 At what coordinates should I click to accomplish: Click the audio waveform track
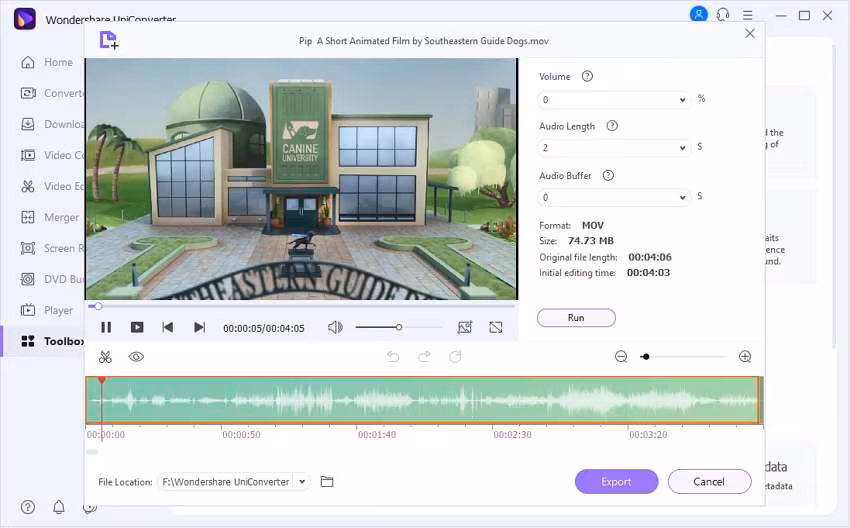(x=424, y=400)
